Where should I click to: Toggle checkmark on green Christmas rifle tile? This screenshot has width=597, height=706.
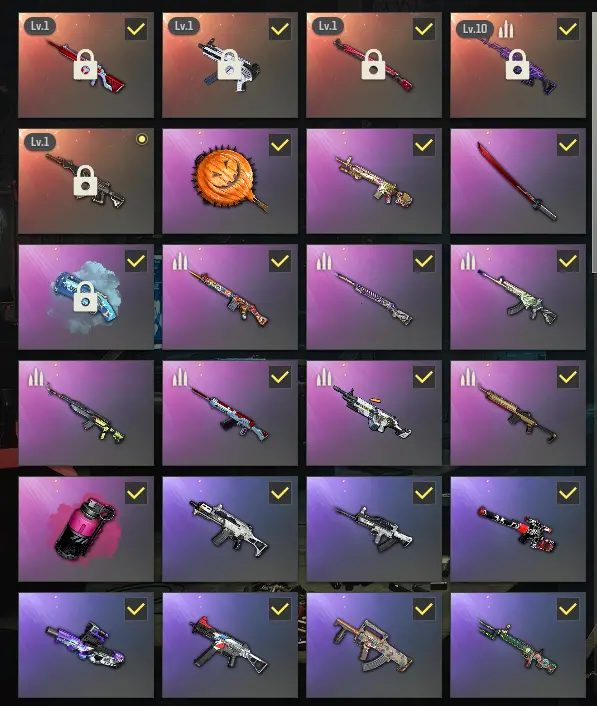click(568, 609)
